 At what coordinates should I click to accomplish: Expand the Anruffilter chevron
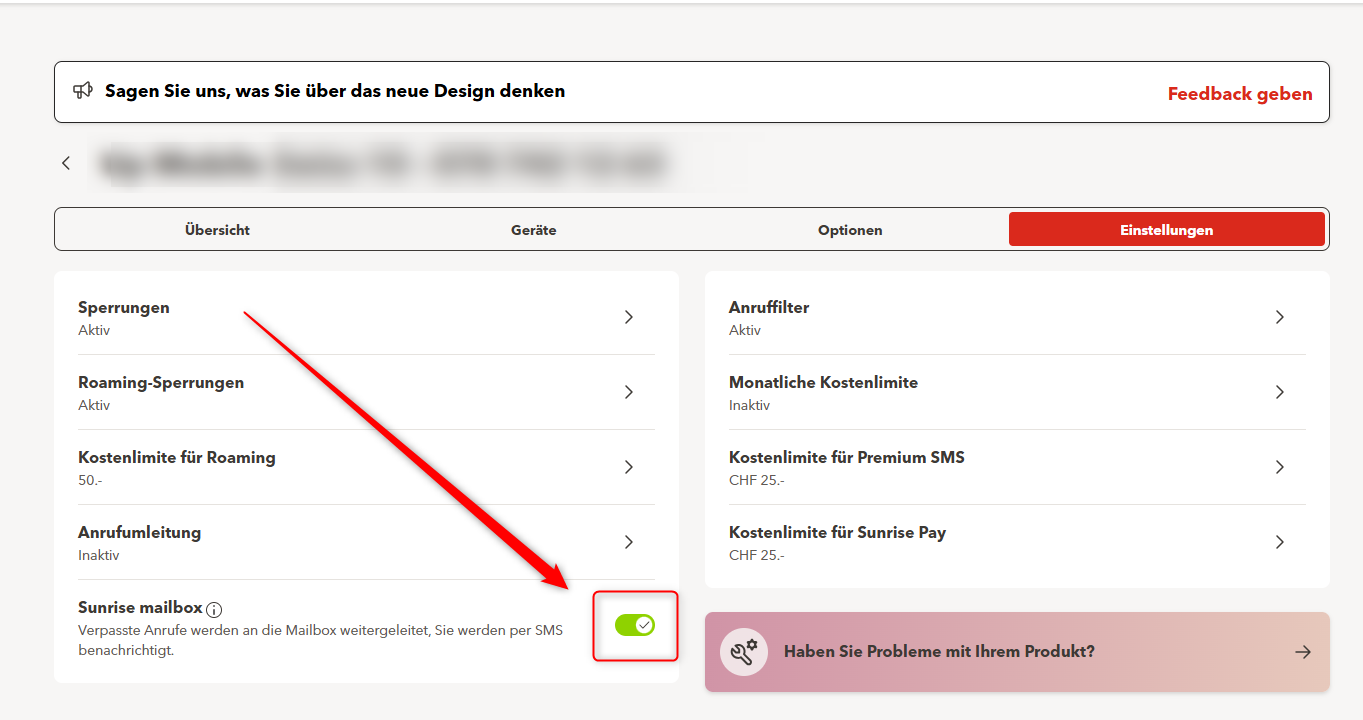tap(1279, 317)
